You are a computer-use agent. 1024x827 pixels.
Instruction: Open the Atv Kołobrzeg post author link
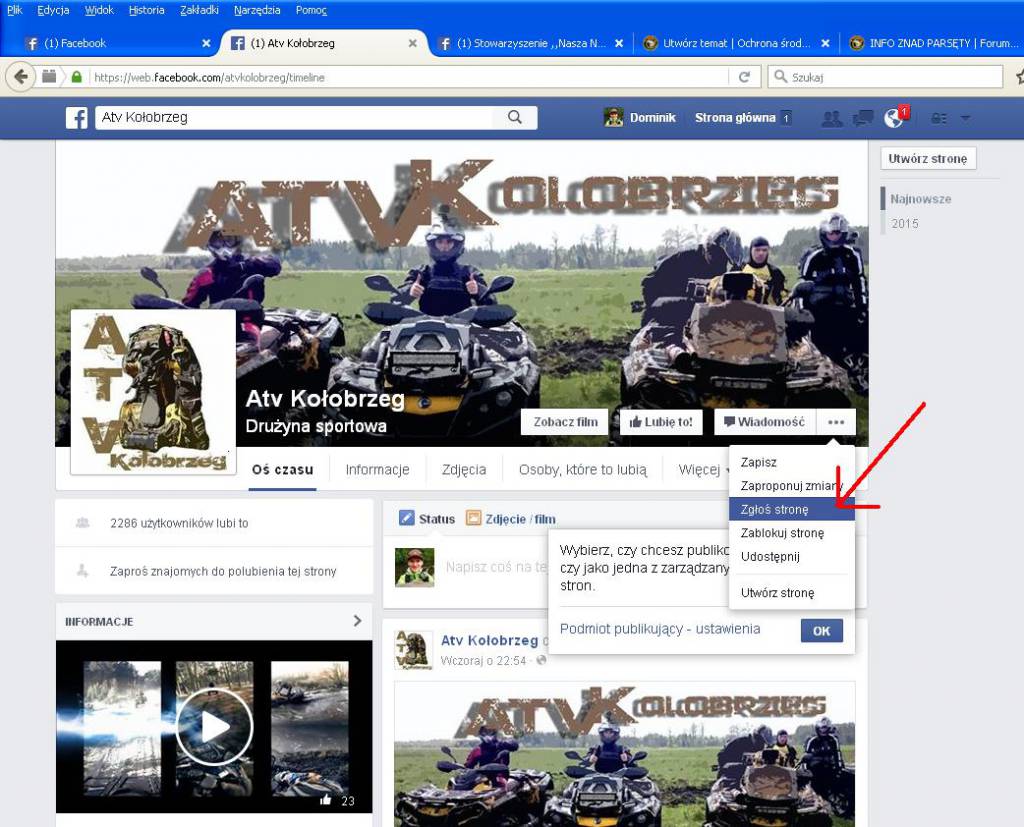[489, 640]
